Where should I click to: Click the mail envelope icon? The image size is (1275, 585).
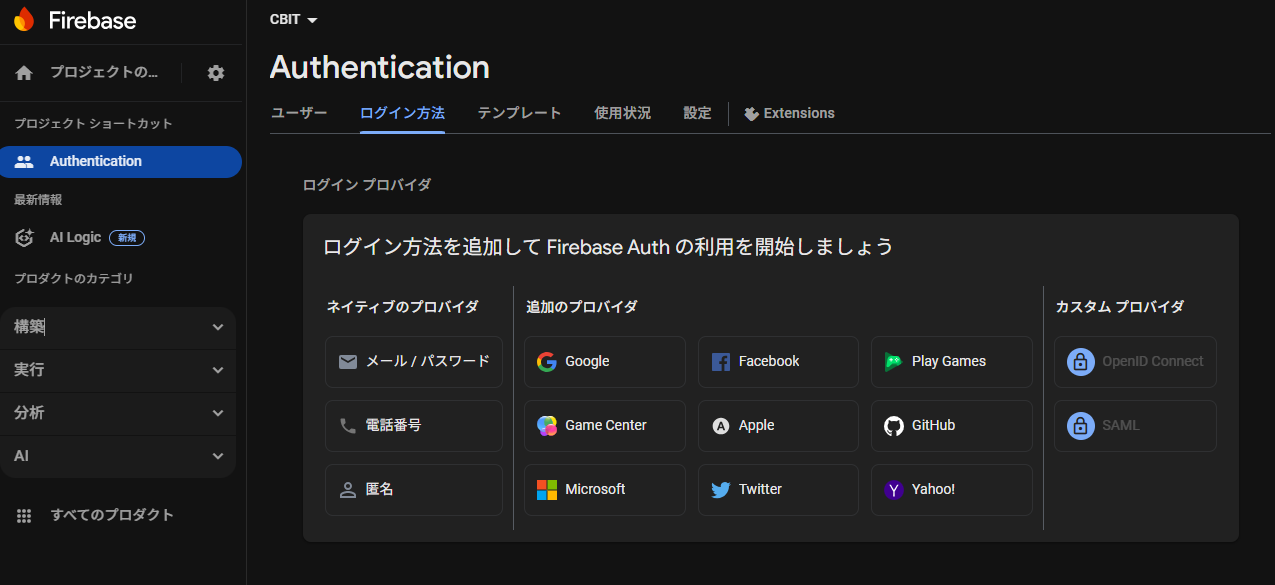[x=348, y=362]
